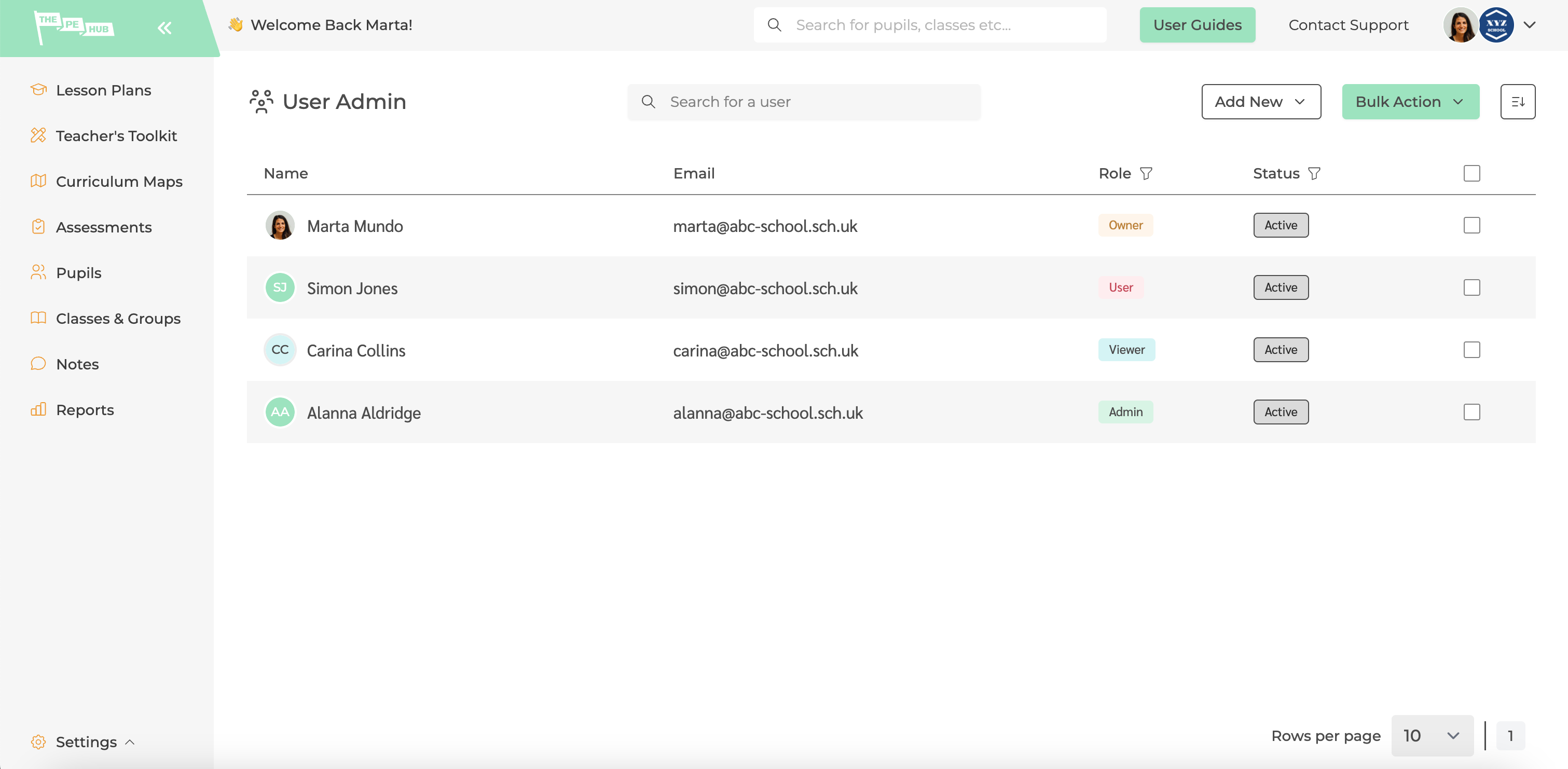This screenshot has height=769, width=1568.
Task: Open the Bulk Action dropdown
Action: tap(1410, 101)
